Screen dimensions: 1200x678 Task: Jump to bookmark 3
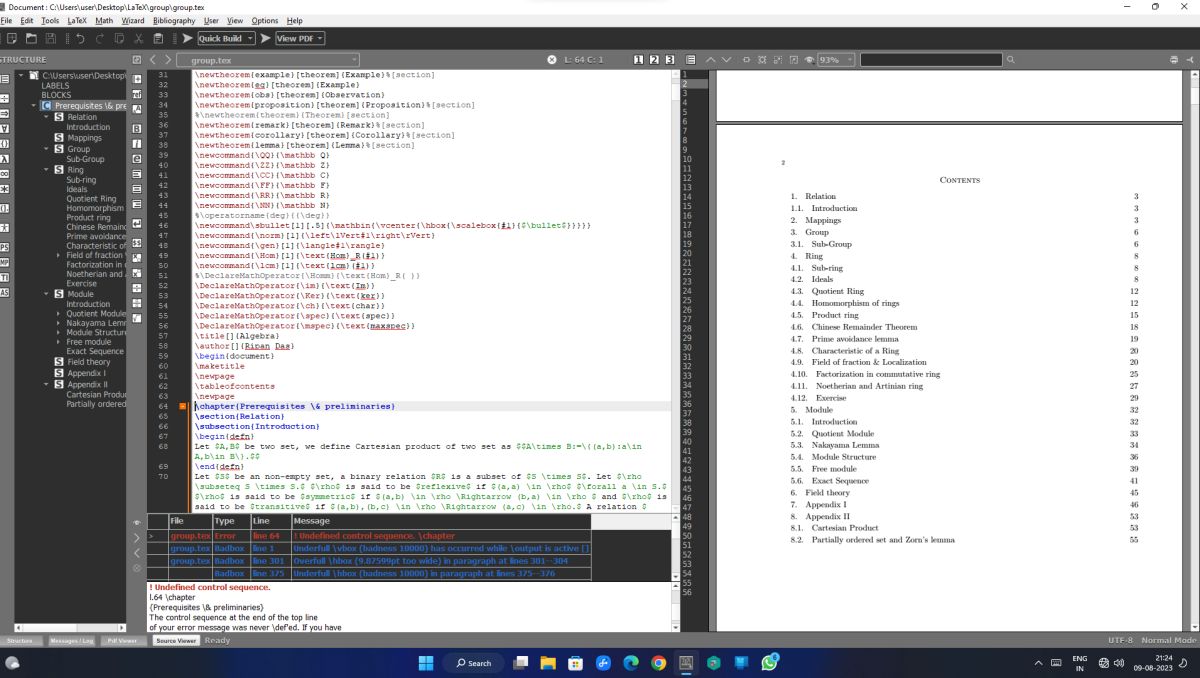[x=670, y=60]
